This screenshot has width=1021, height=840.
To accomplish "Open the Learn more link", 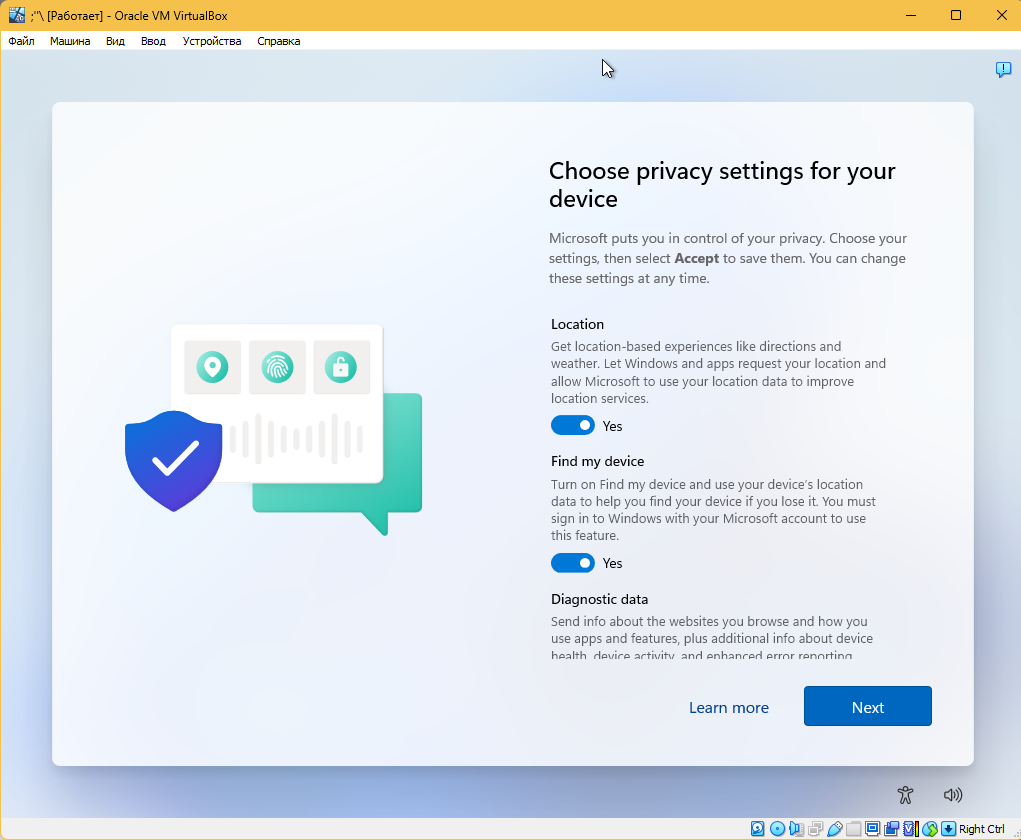I will [729, 707].
